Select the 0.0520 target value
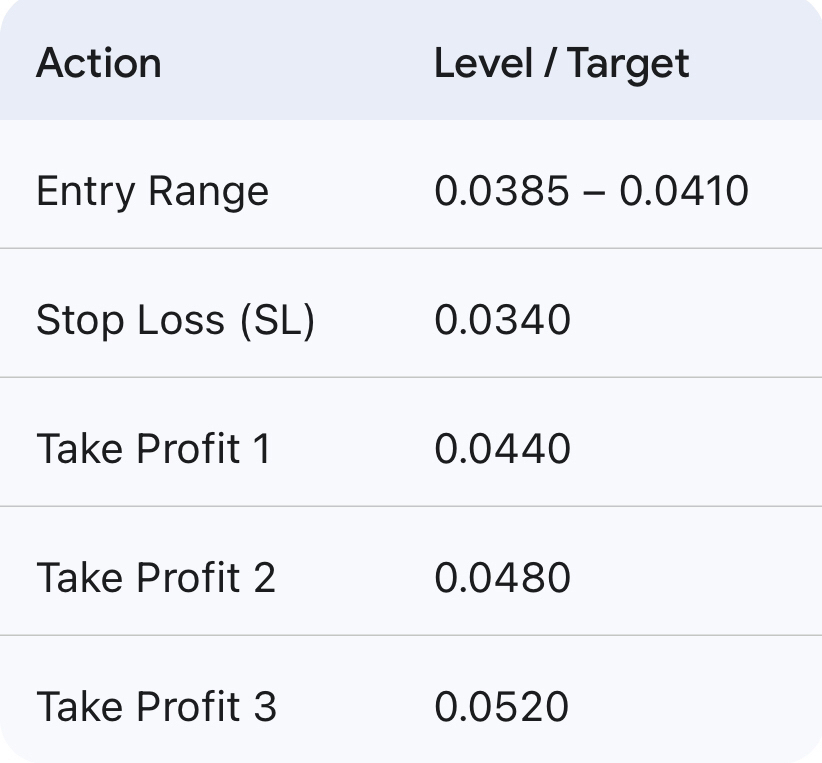The height and width of the screenshot is (763, 822). coord(501,707)
